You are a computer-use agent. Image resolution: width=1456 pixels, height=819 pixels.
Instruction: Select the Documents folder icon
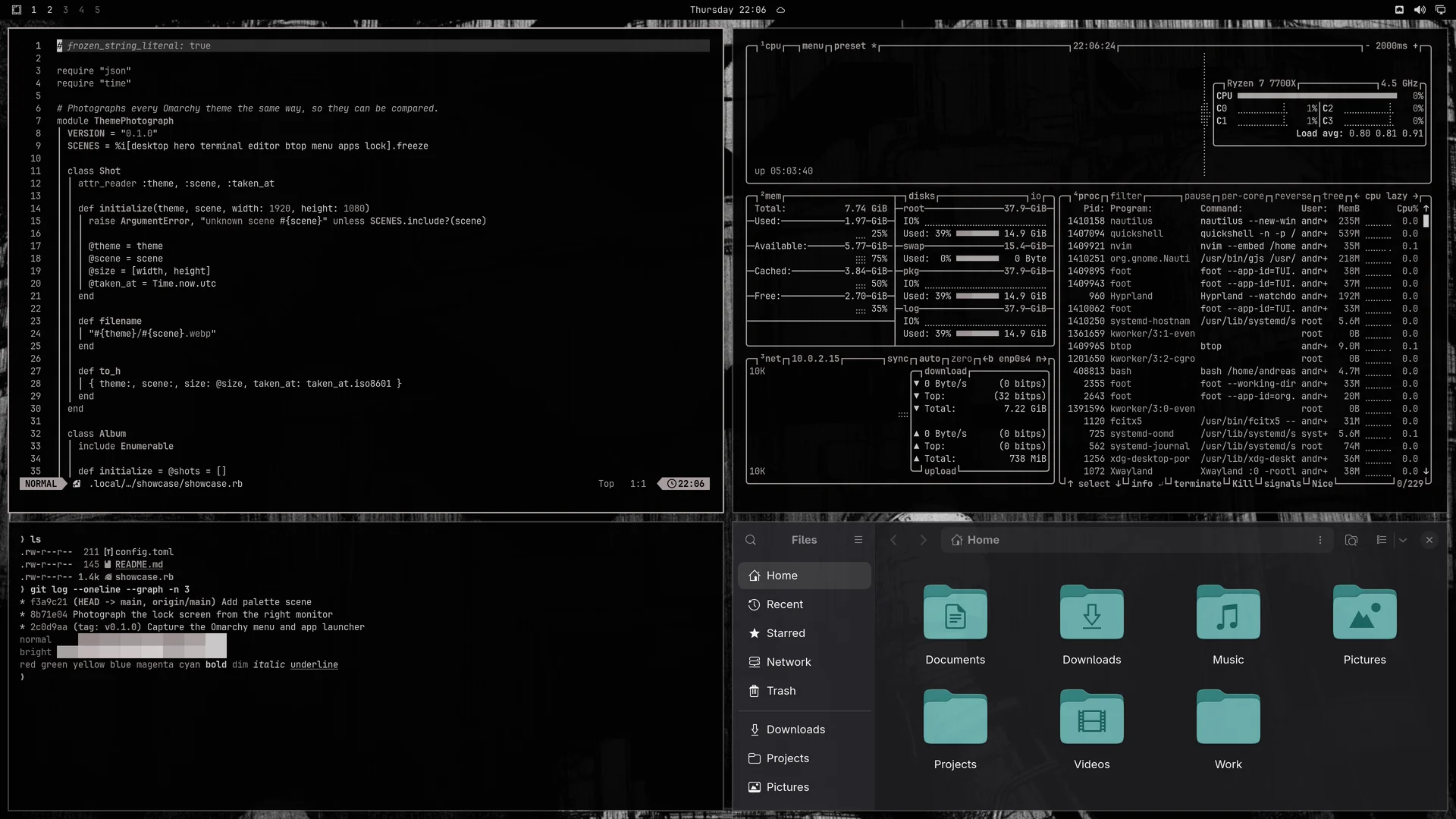955,613
